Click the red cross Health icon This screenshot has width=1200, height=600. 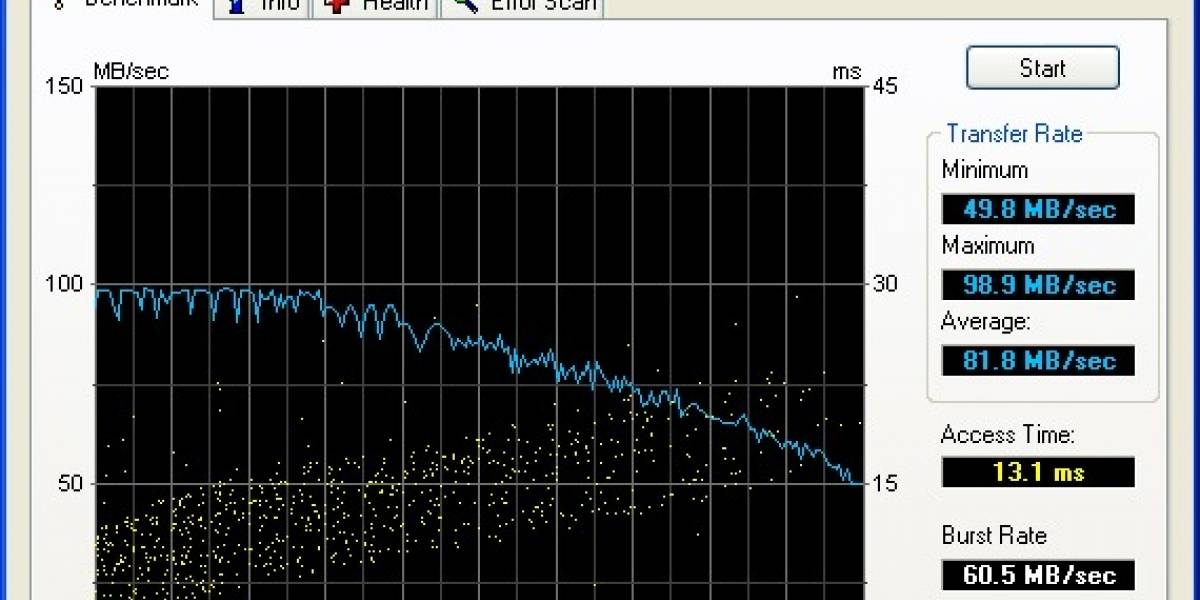pyautogui.click(x=337, y=6)
